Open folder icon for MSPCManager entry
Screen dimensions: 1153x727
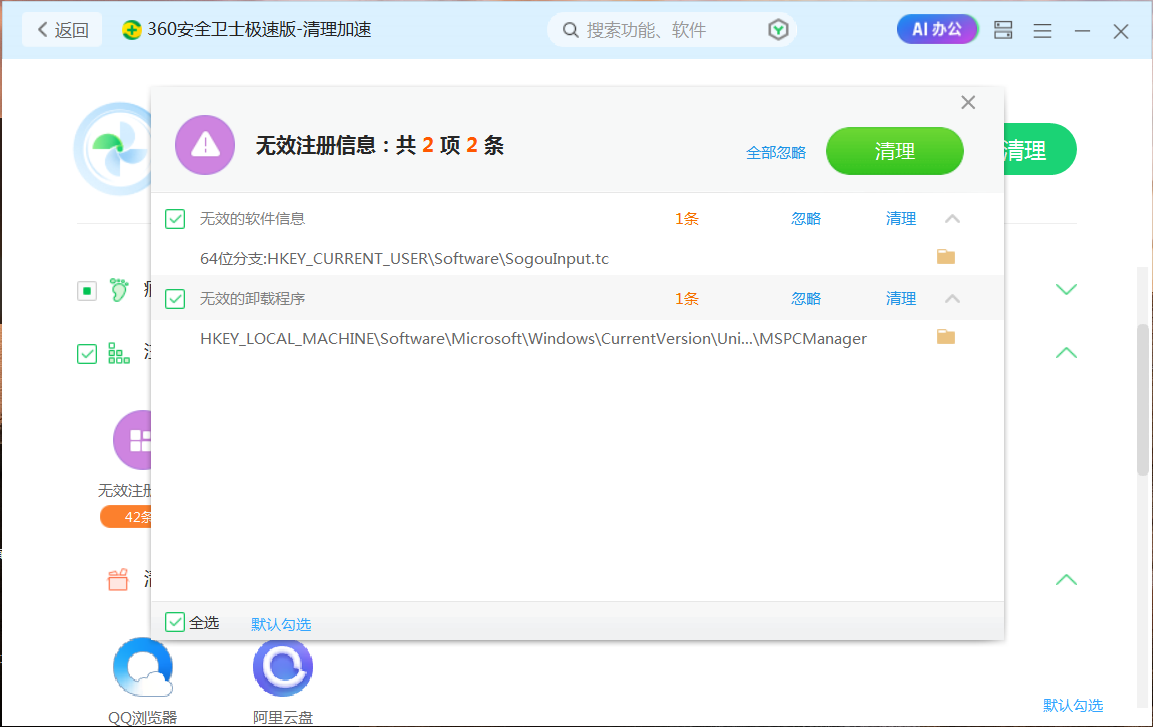pyautogui.click(x=946, y=337)
